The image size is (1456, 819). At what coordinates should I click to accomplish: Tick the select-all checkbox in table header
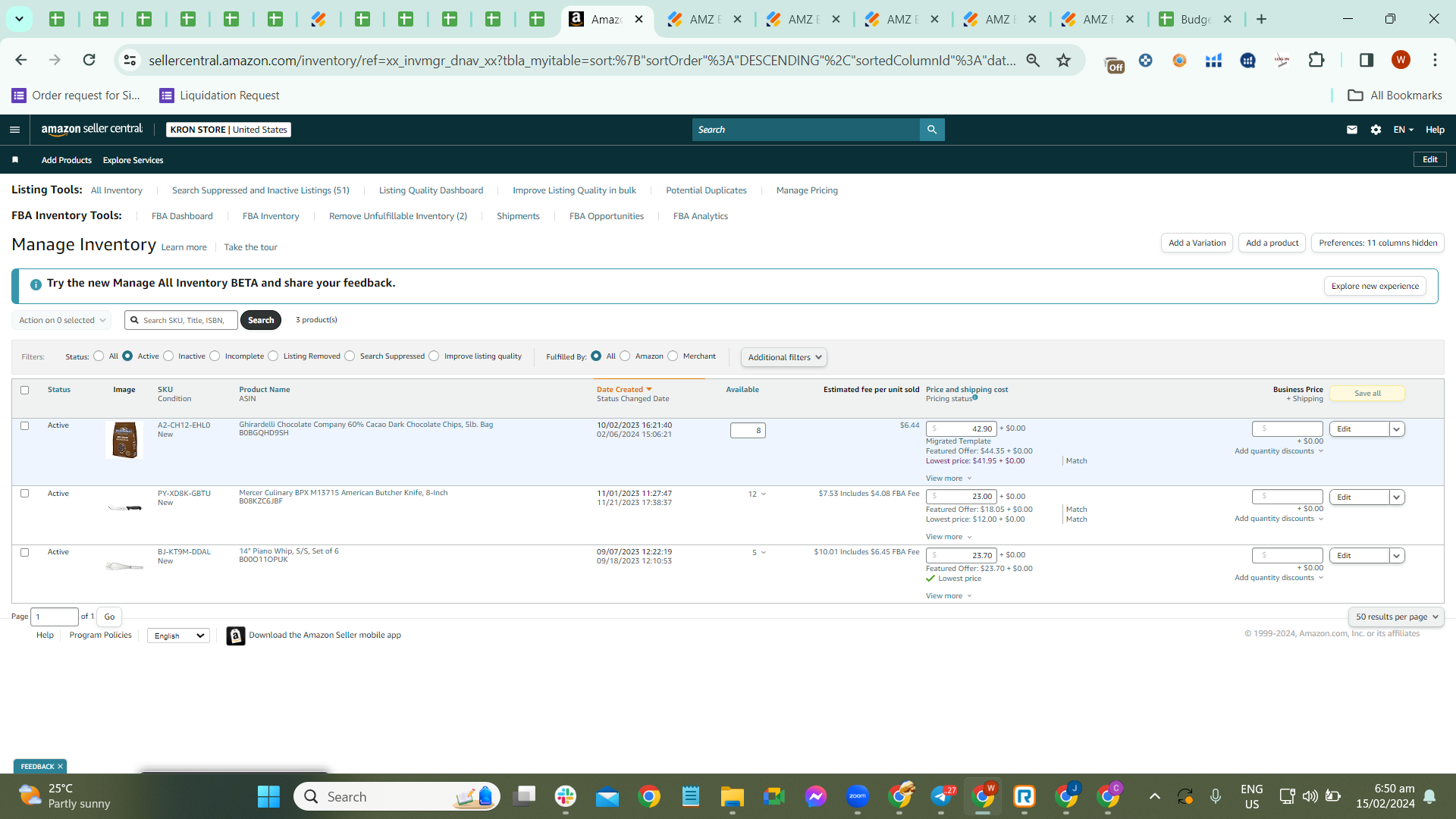[x=24, y=390]
